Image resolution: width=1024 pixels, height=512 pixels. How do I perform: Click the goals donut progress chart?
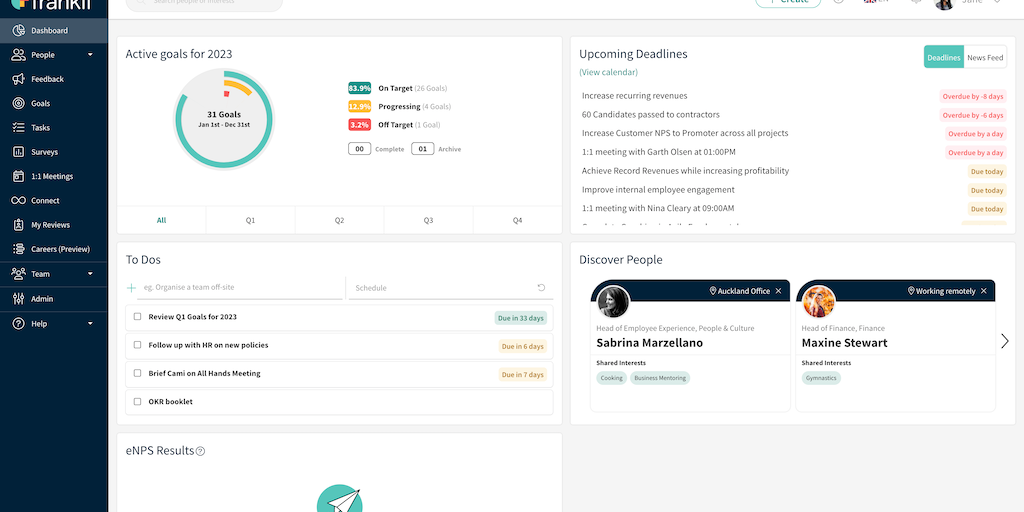coord(224,119)
